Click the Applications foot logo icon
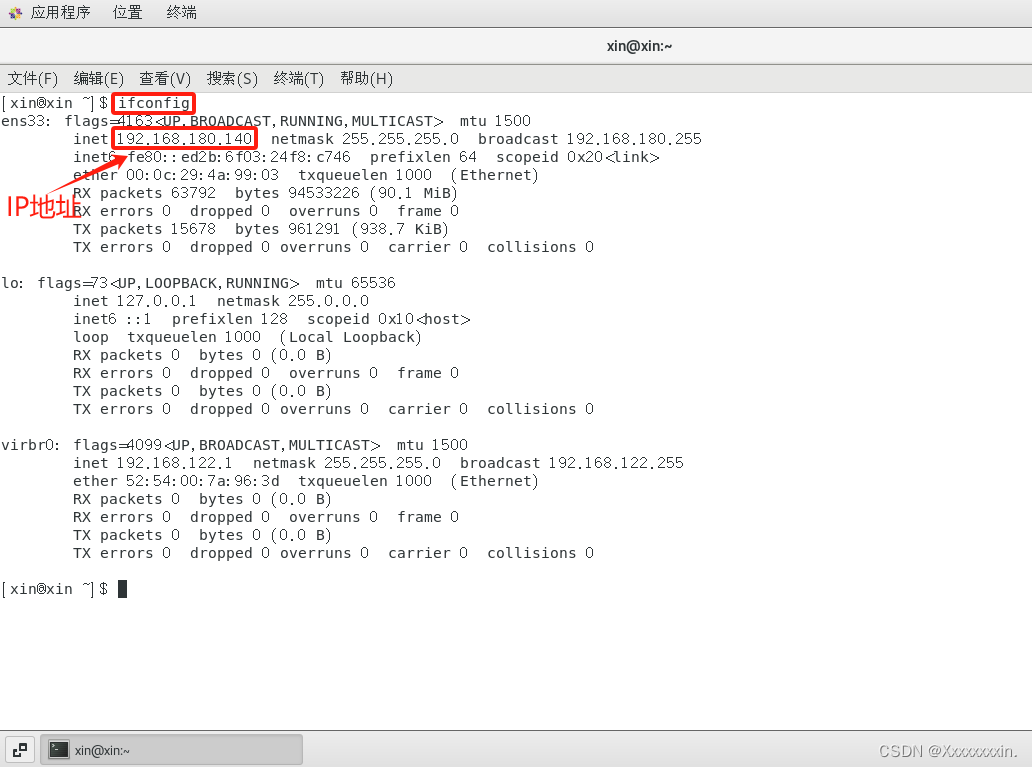Screen dimensions: 1032x767 (15, 13)
